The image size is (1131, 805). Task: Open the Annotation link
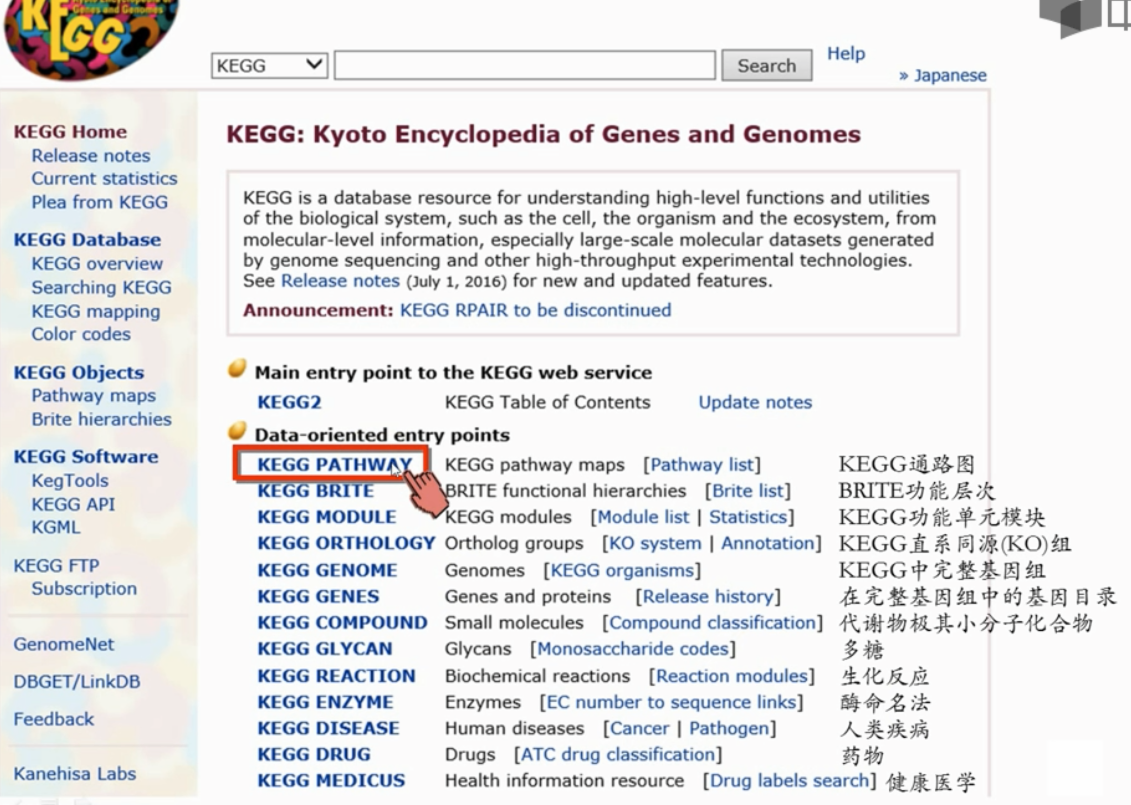[x=767, y=543]
